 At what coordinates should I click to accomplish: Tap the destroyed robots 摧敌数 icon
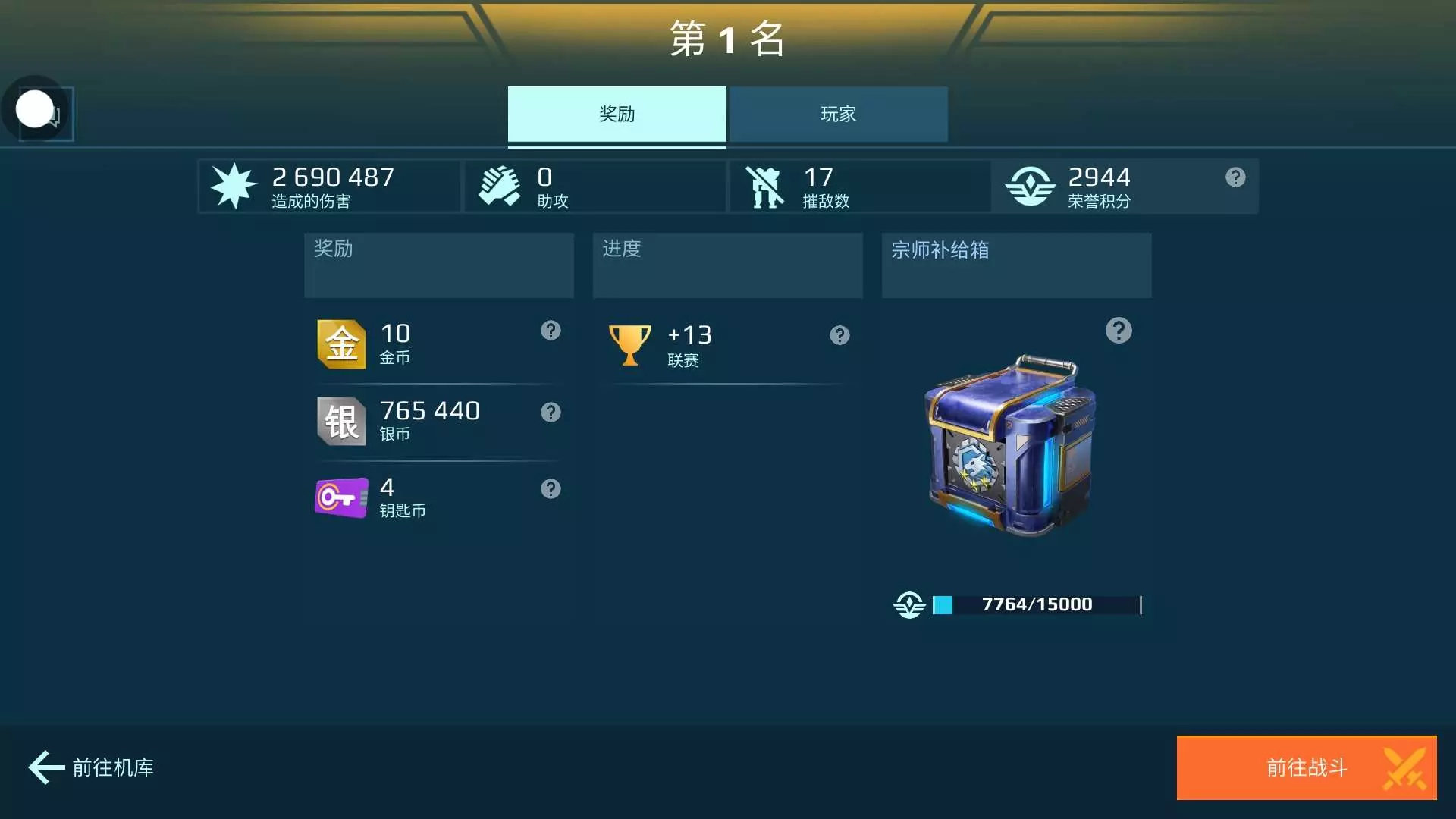point(764,187)
